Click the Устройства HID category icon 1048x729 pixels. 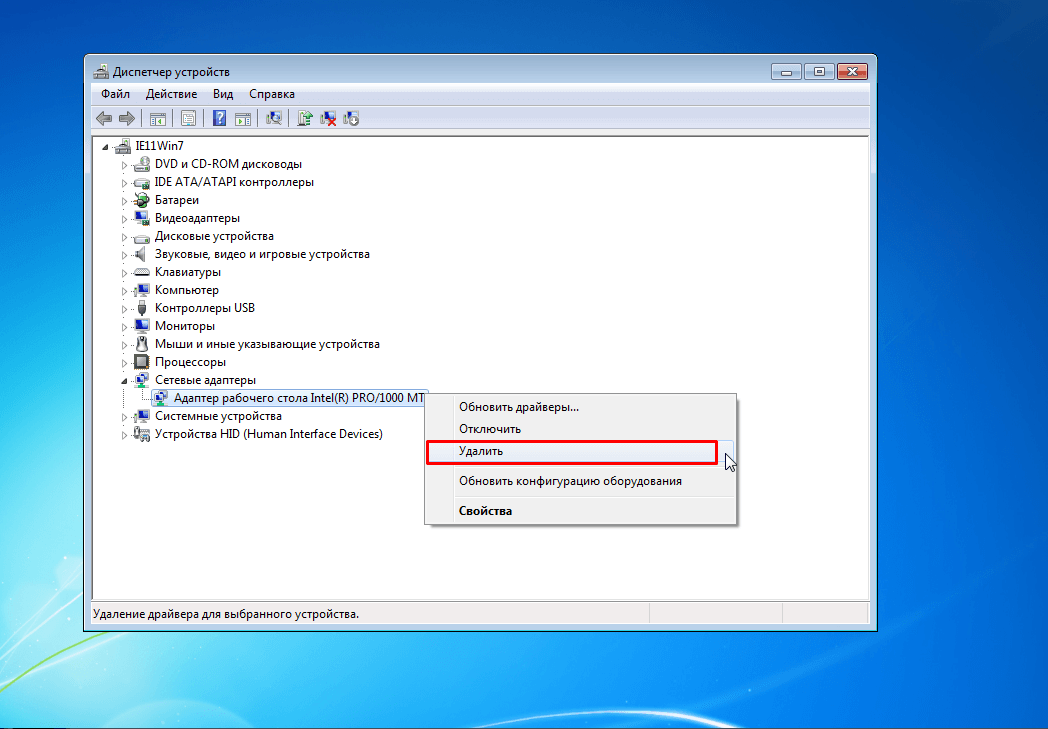[141, 434]
